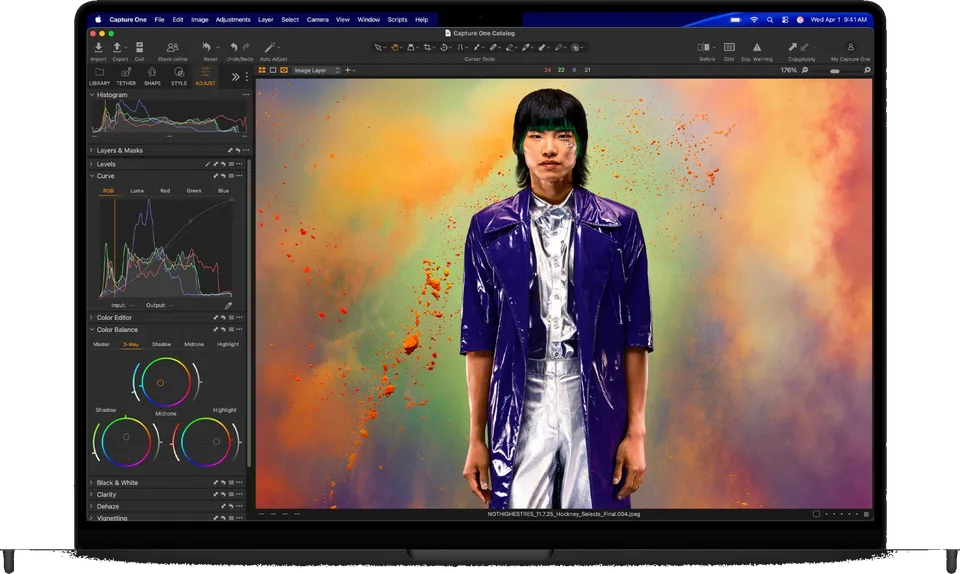The width and height of the screenshot is (960, 574).
Task: Click the Cull icon
Action: [x=140, y=47]
